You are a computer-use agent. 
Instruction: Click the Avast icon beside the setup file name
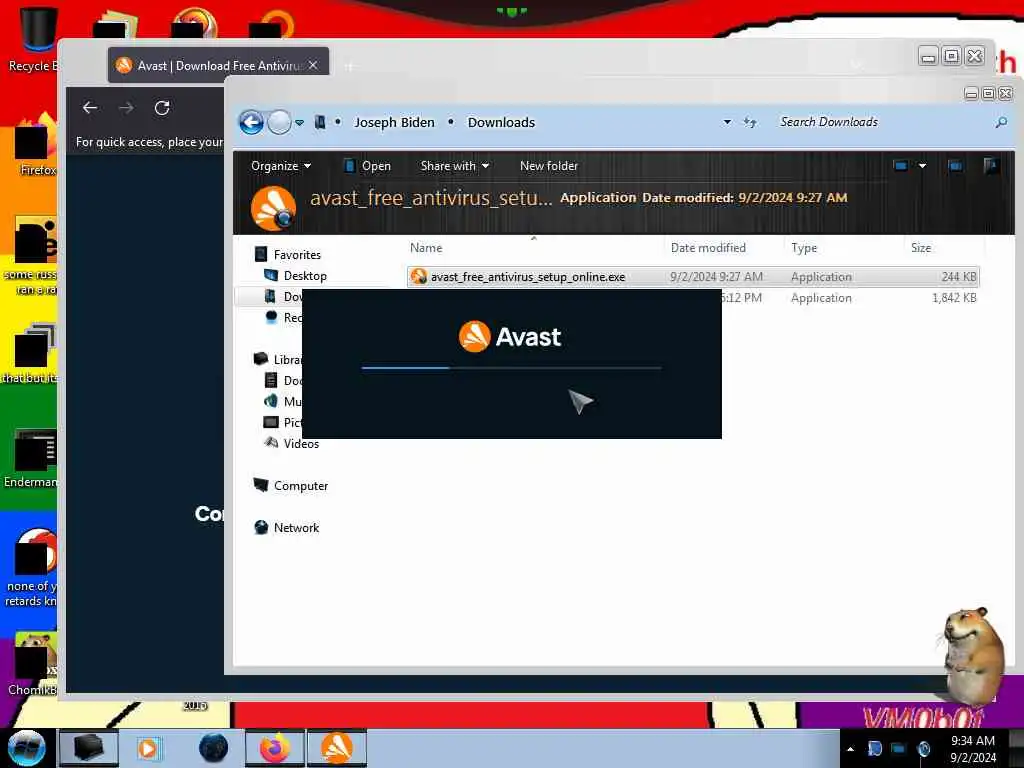pyautogui.click(x=419, y=277)
